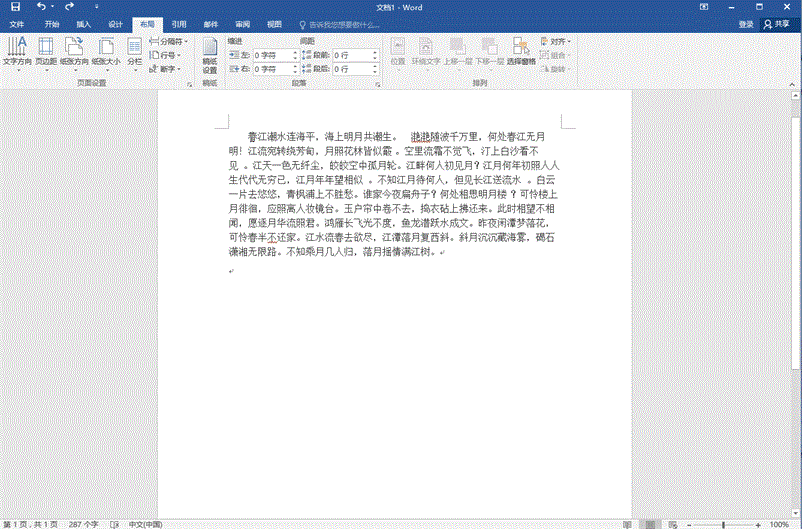Image resolution: width=802 pixels, height=529 pixels.
Task: Open the 审阅 review tab
Action: 243,23
